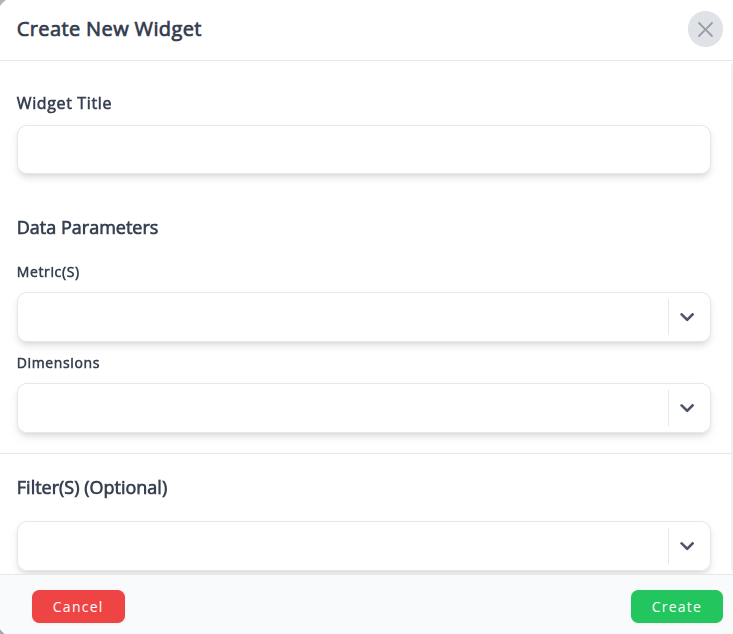
Task: Click the Data Parameters section heading
Action: (88, 228)
